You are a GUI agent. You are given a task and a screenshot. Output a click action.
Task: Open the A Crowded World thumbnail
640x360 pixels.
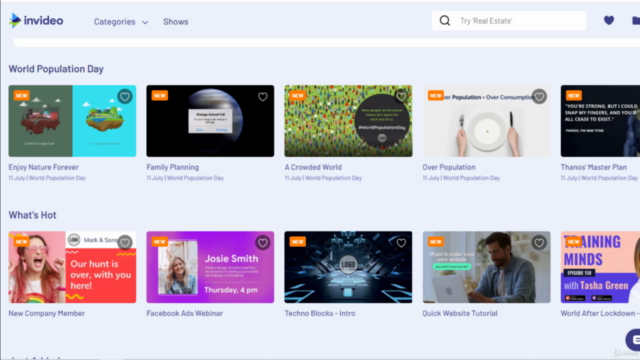point(348,121)
